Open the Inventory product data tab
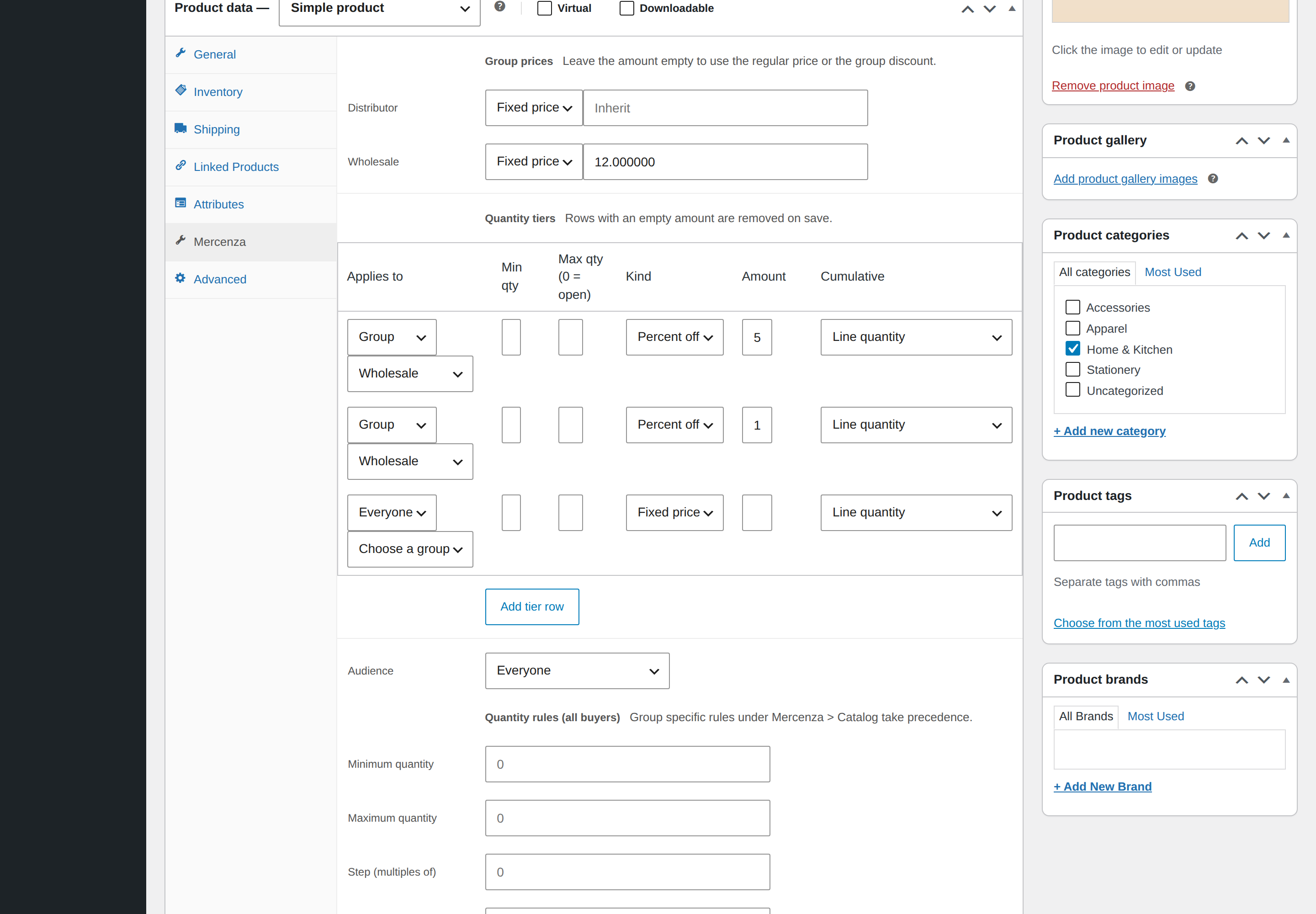 point(251,92)
